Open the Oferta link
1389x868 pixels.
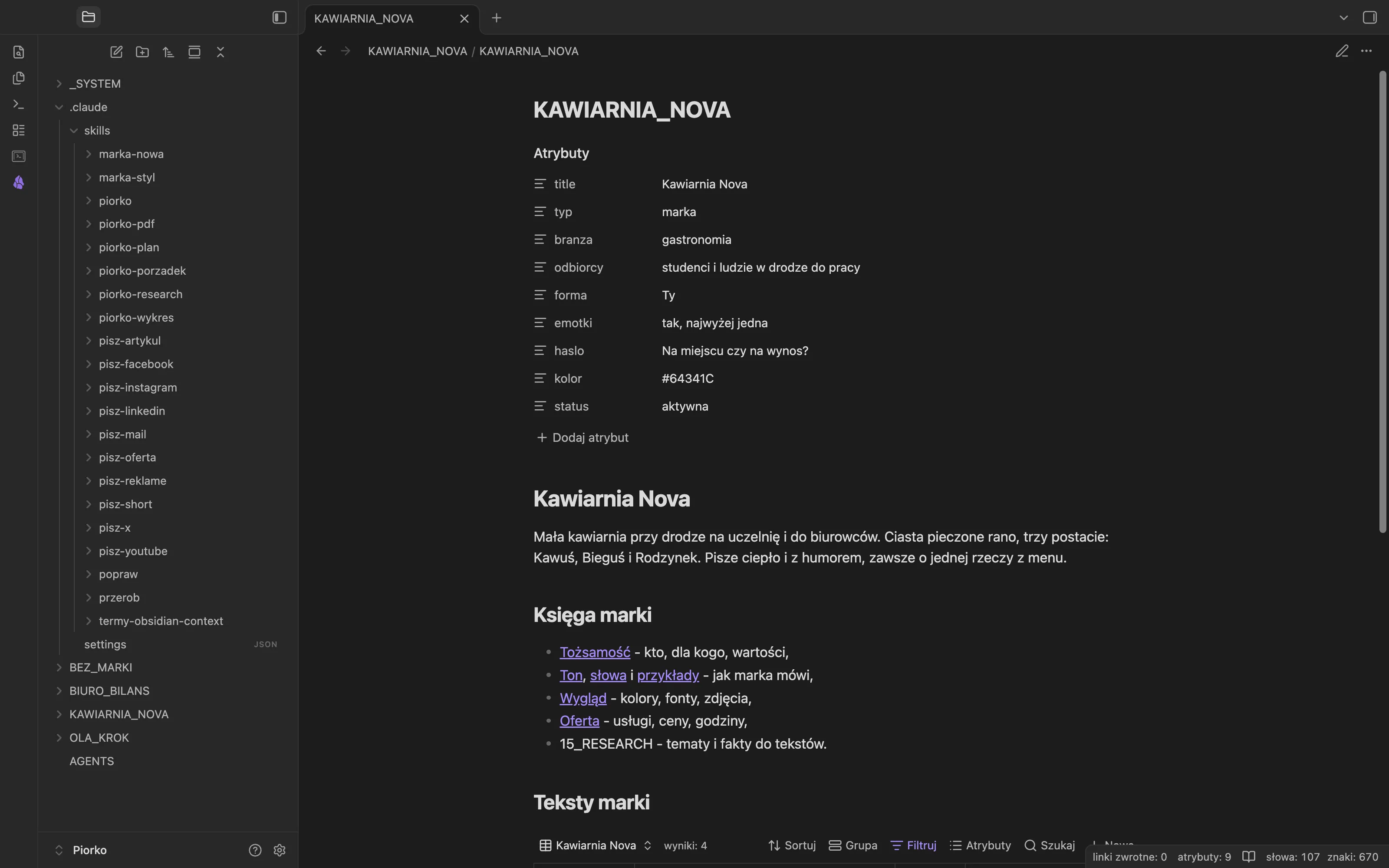click(x=579, y=721)
